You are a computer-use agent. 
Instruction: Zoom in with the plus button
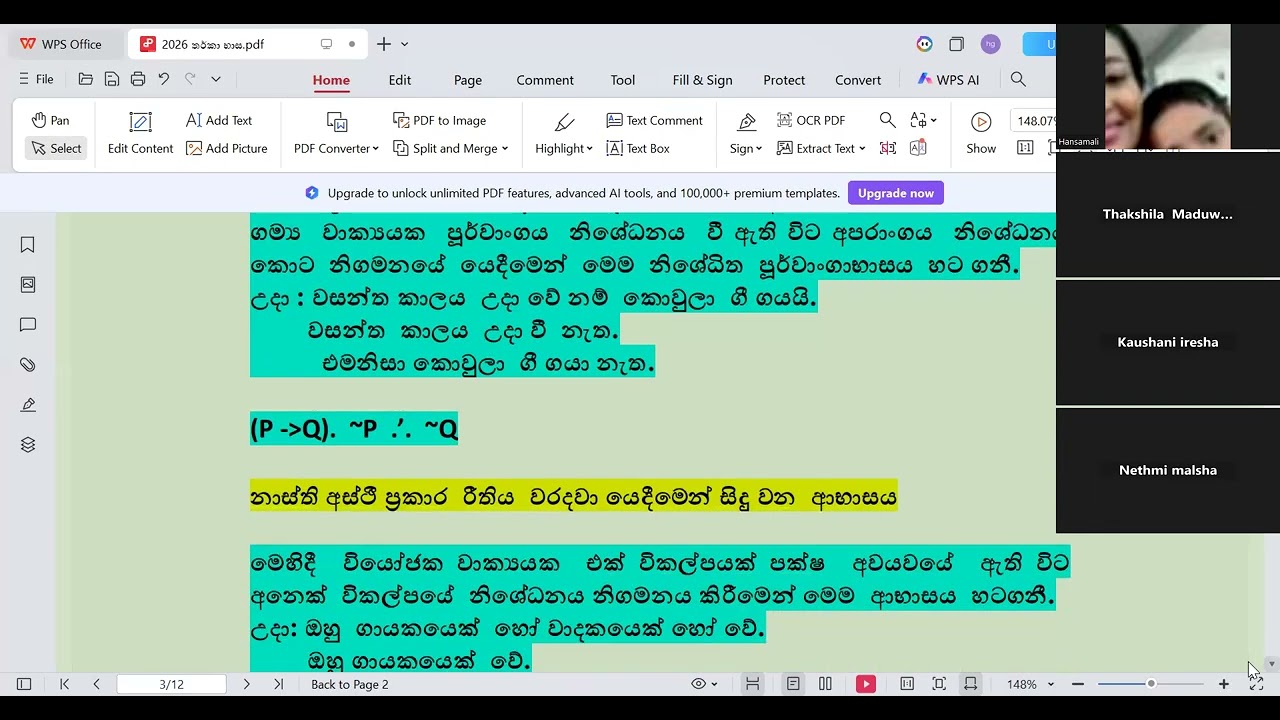[x=1223, y=684]
